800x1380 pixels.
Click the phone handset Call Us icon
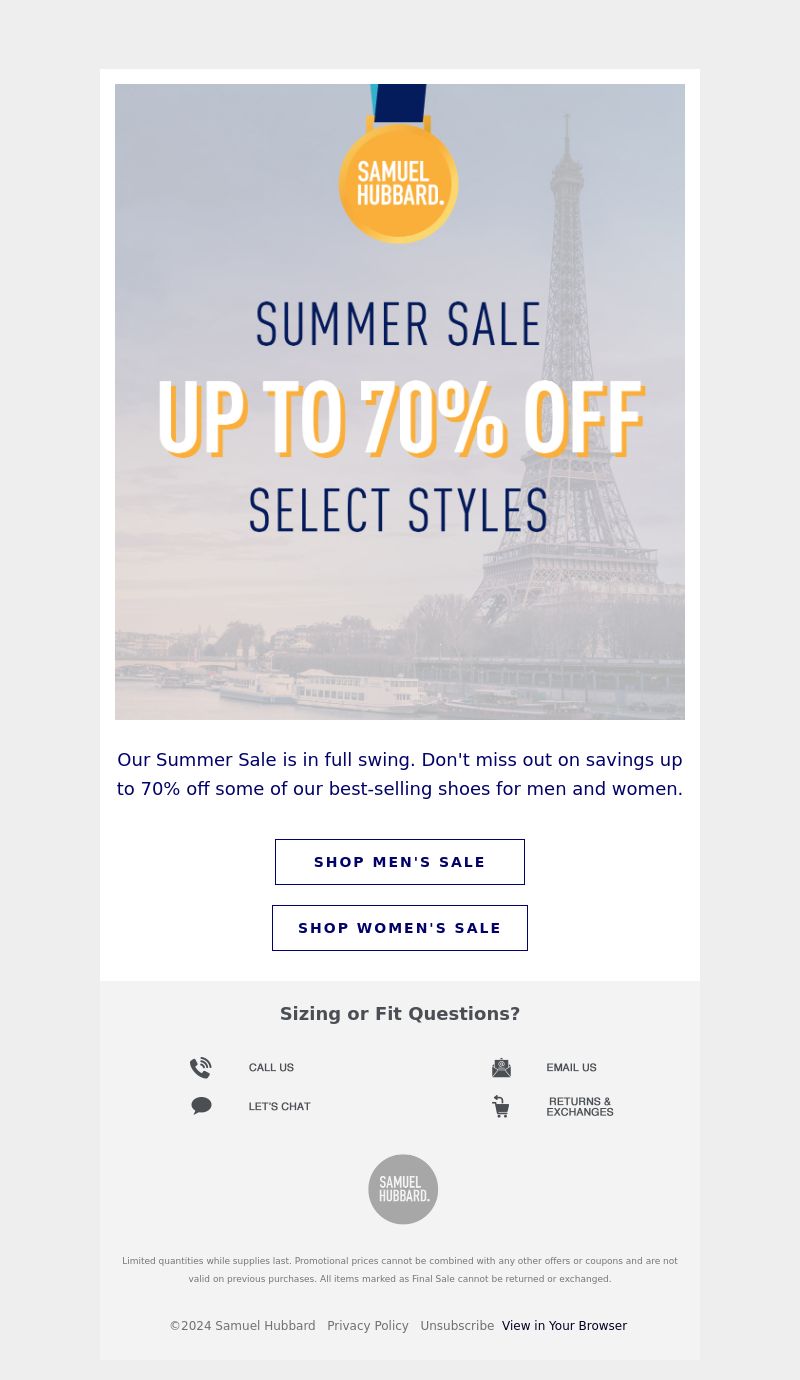(x=201, y=1067)
